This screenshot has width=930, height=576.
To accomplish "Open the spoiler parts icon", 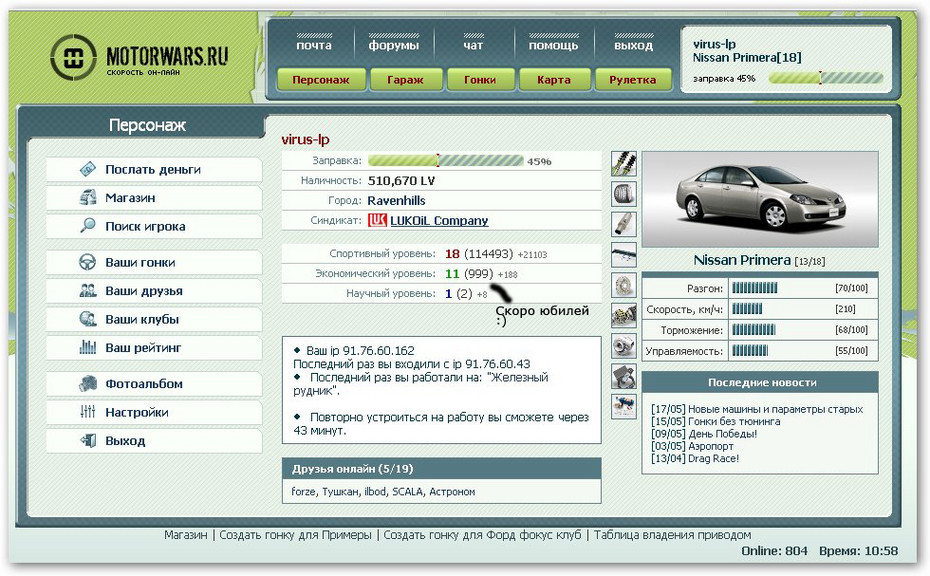I will (624, 255).
